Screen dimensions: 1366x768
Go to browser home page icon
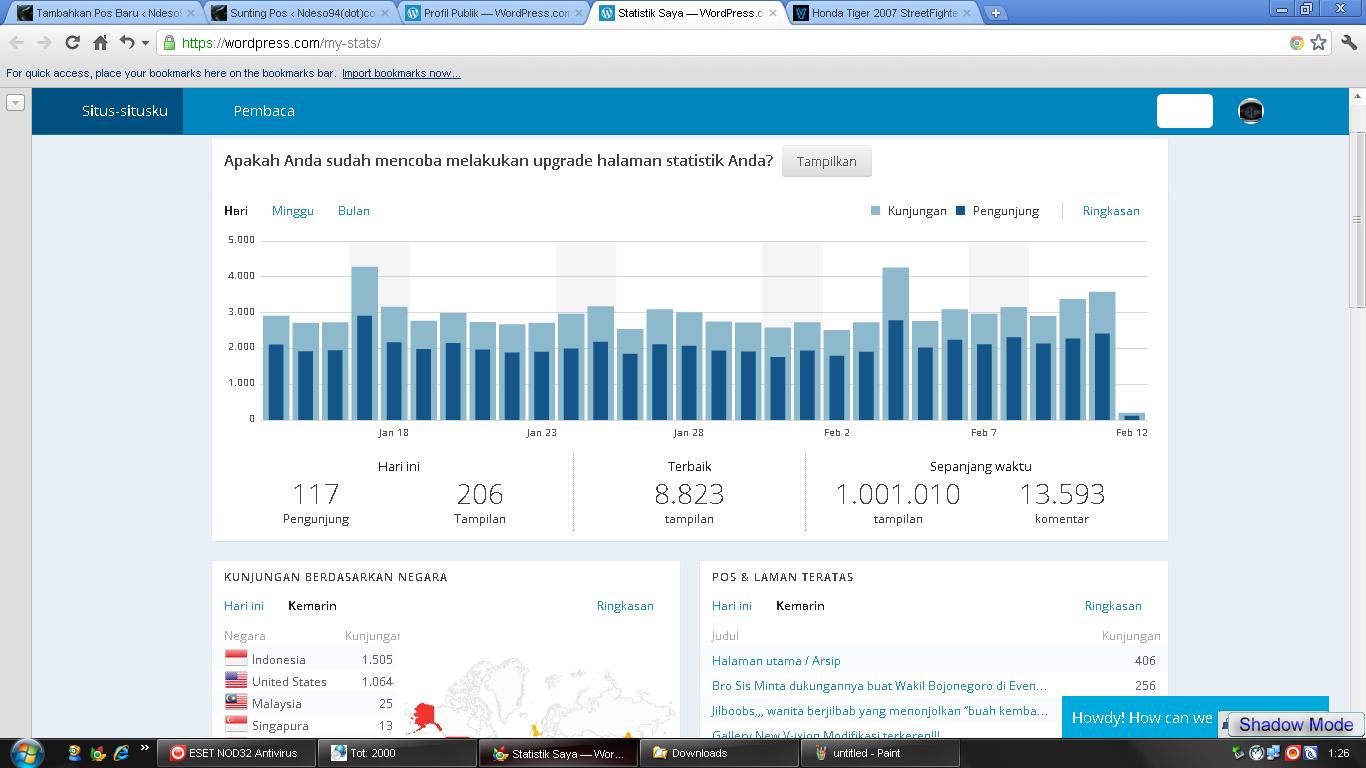click(x=100, y=43)
